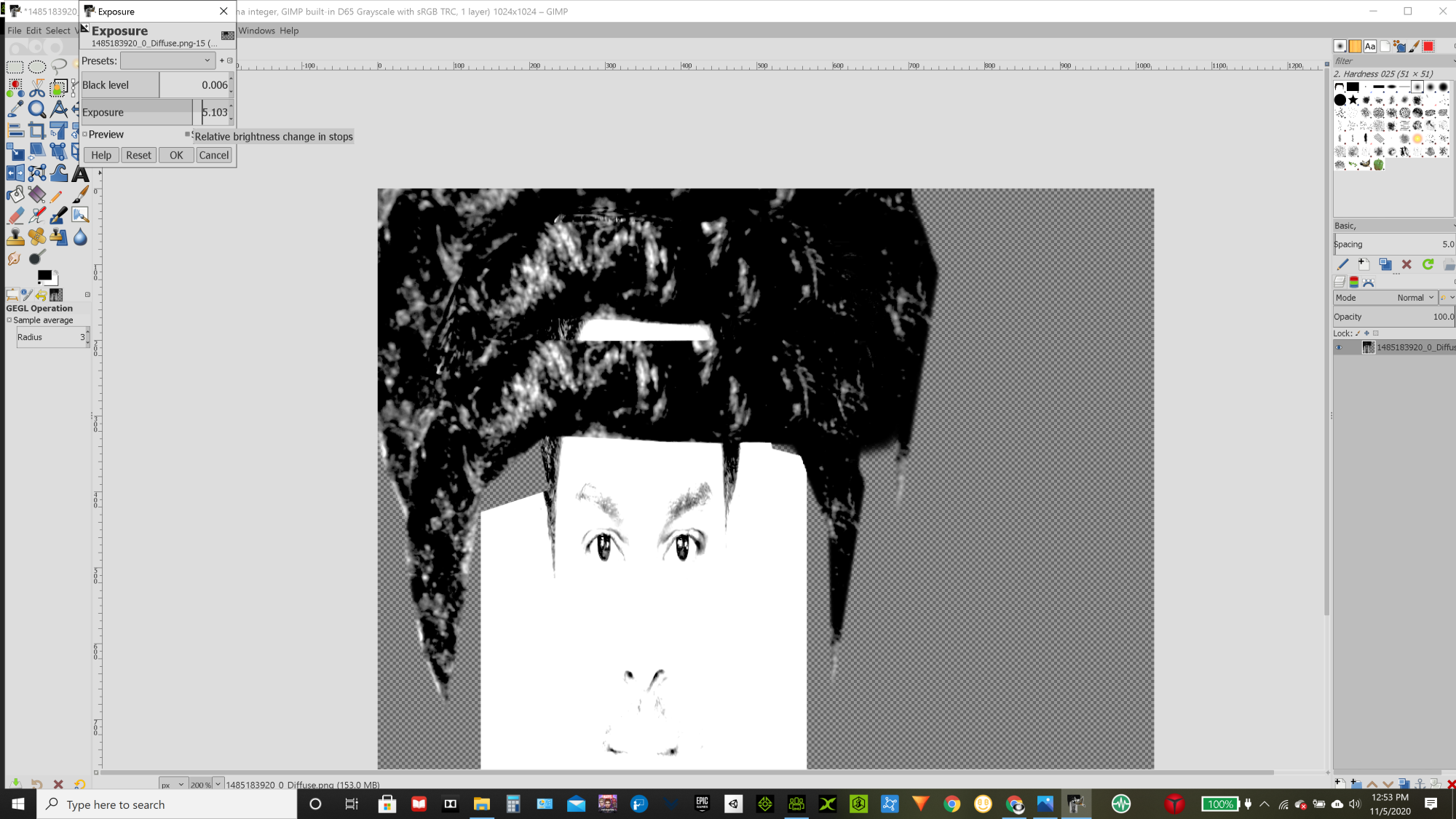
Task: Toggle visibility eye of 1485183920_0_Diffuse layer
Action: [1339, 348]
